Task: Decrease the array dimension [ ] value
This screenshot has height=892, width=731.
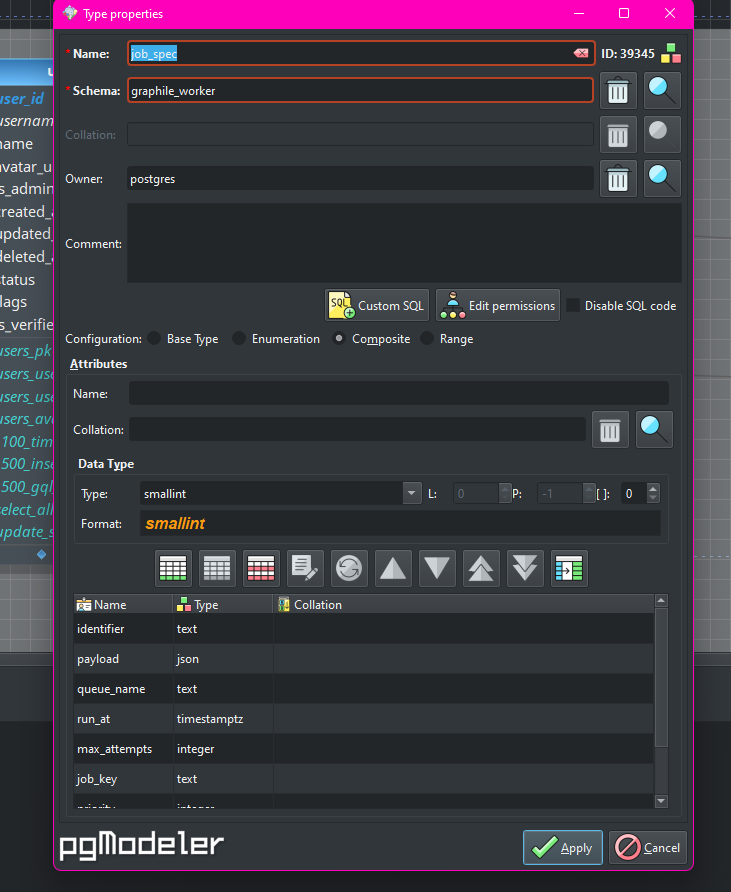Action: (x=653, y=498)
